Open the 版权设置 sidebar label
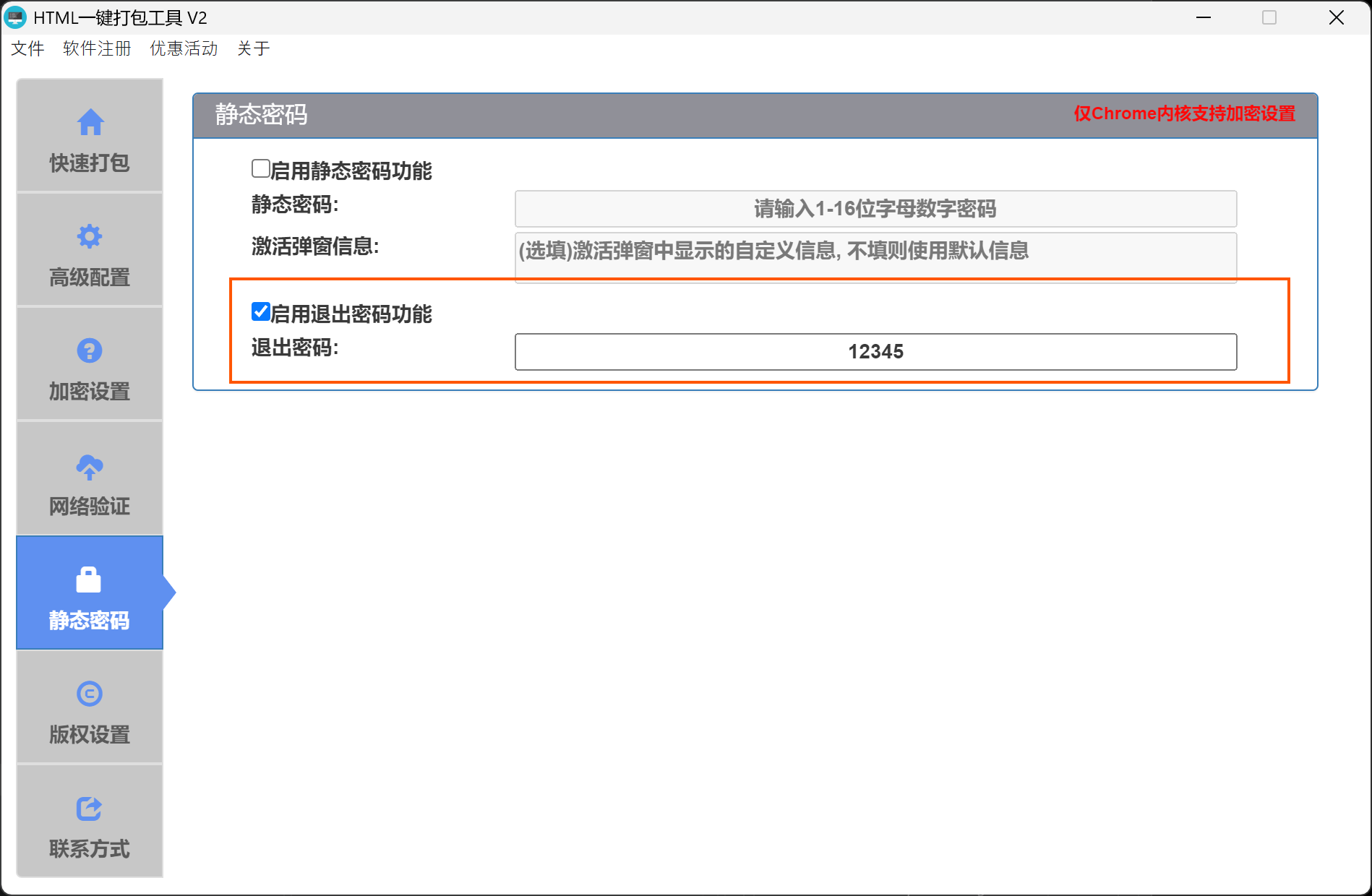This screenshot has width=1372, height=896. click(x=90, y=734)
